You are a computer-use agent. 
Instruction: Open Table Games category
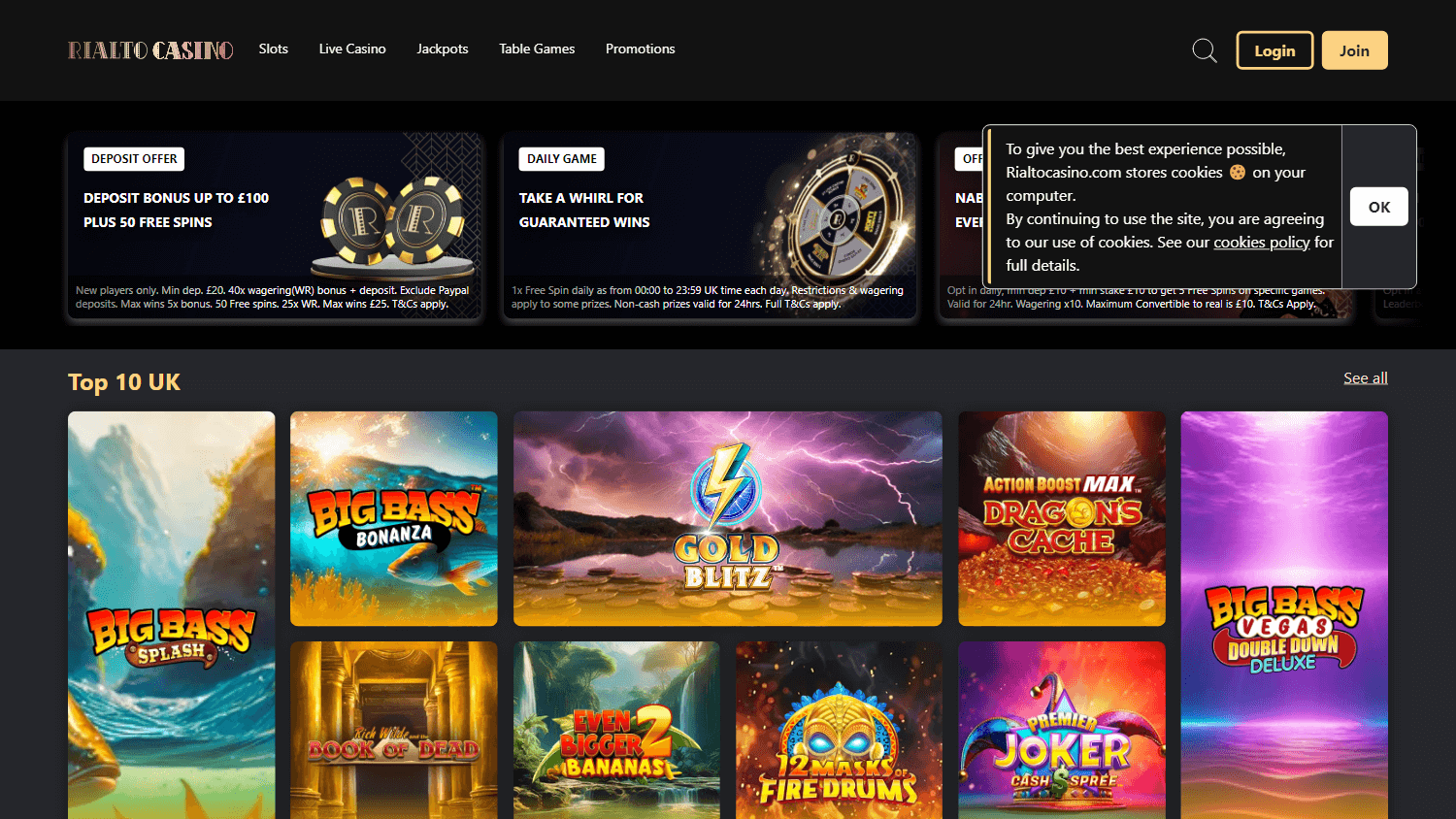(537, 49)
